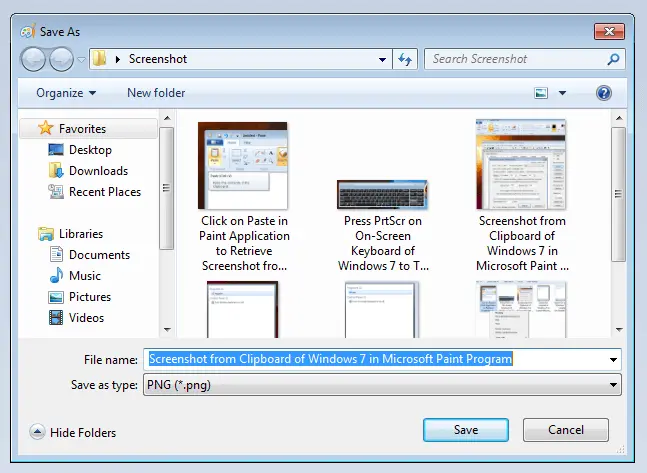
Task: Expand the Organize menu
Action: pyautogui.click(x=66, y=93)
